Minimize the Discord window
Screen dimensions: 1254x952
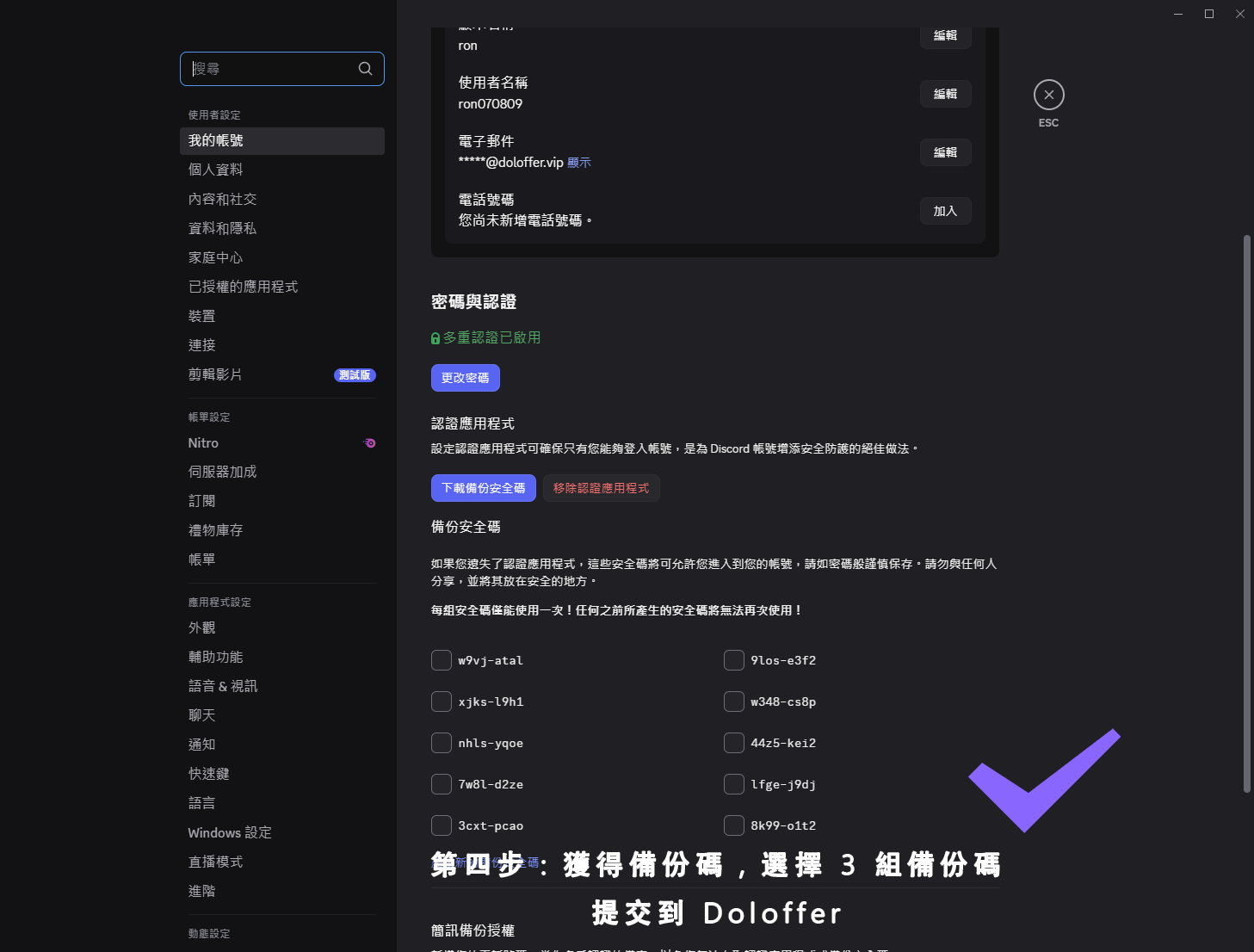[x=1178, y=14]
